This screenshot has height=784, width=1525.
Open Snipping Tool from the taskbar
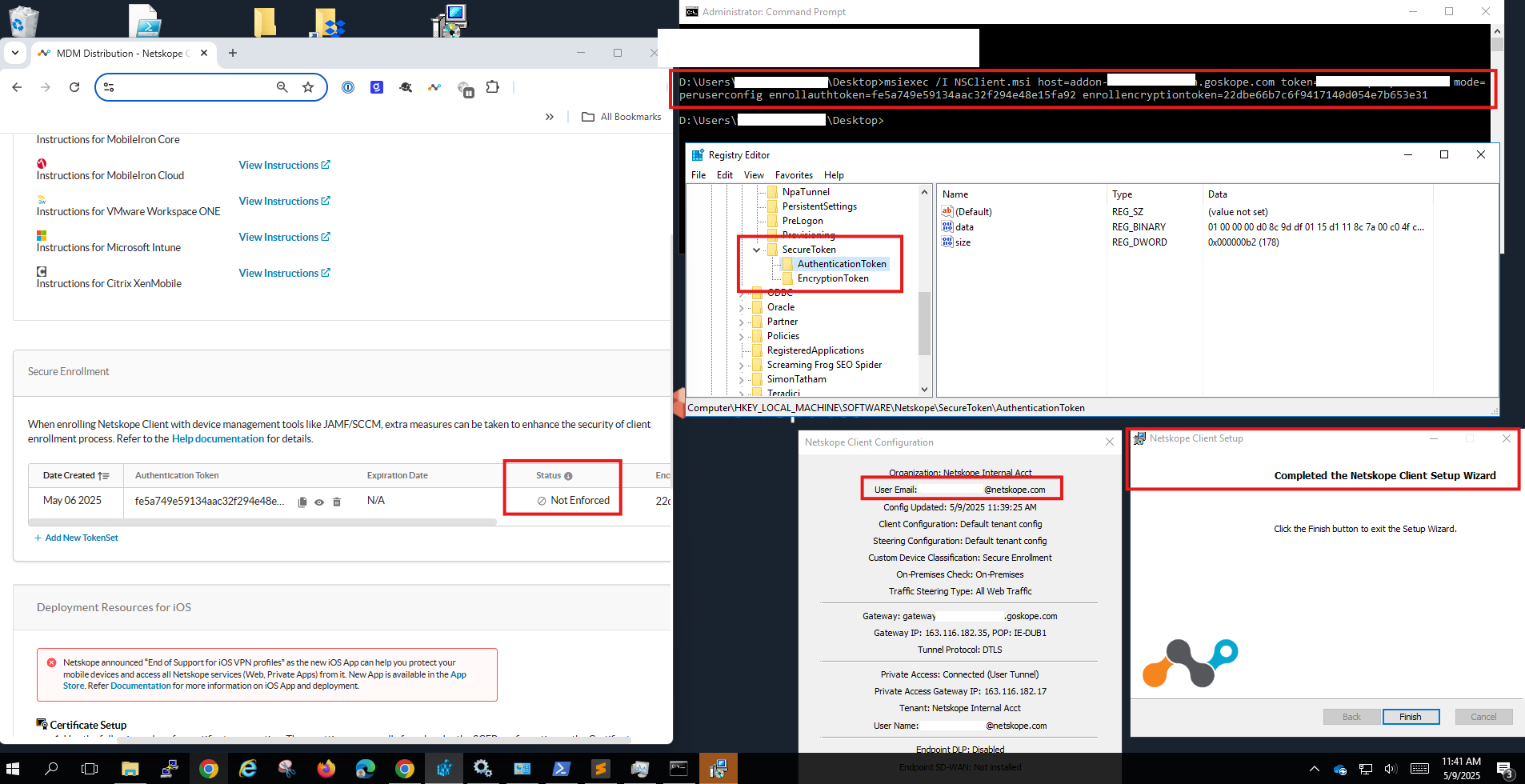[x=287, y=769]
